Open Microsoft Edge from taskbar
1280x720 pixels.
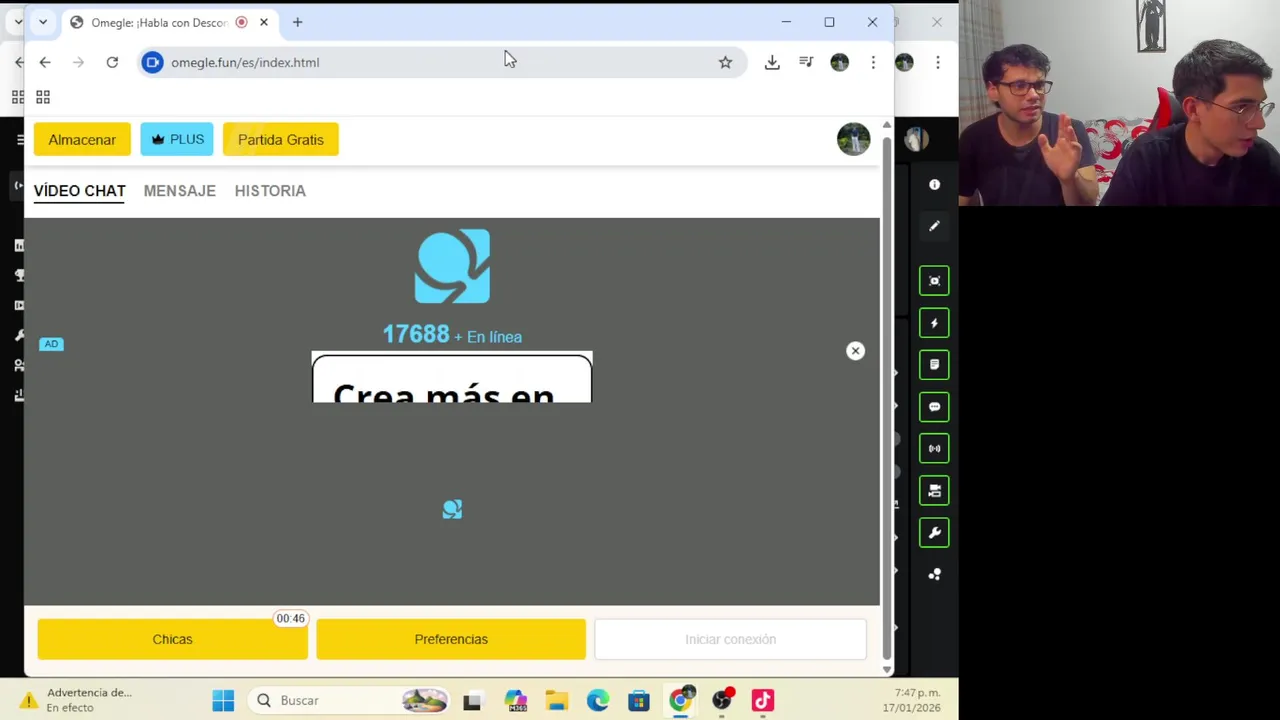click(598, 700)
